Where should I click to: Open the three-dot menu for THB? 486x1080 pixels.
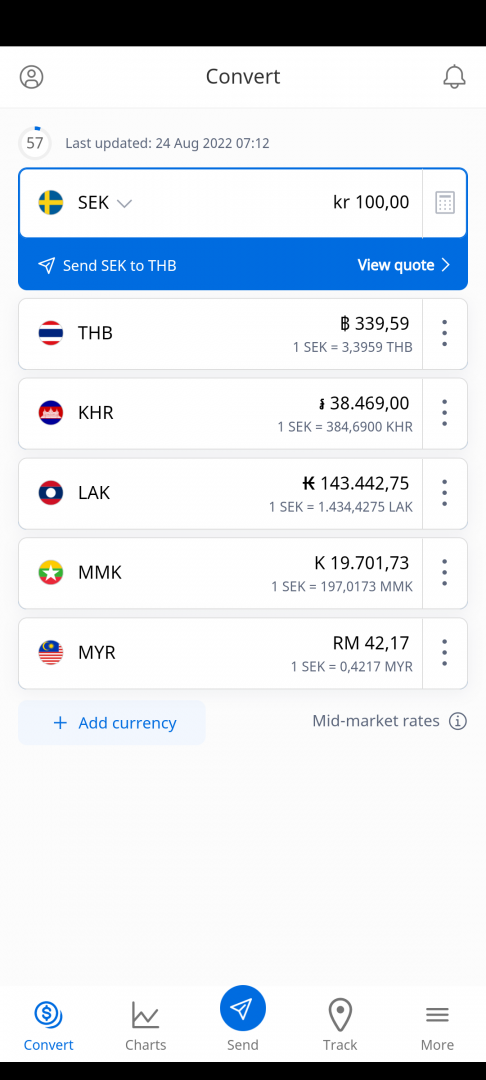click(x=445, y=333)
